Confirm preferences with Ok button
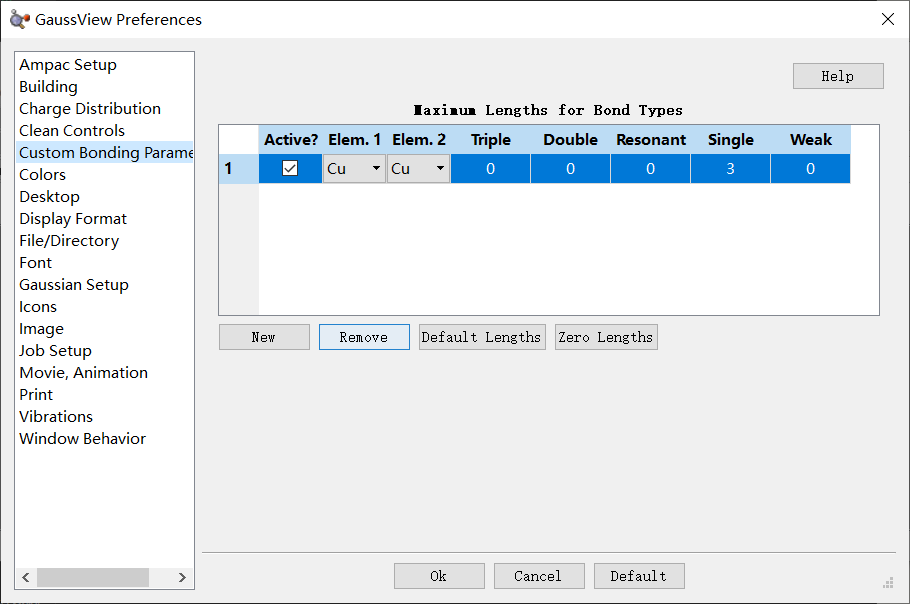 tap(439, 576)
